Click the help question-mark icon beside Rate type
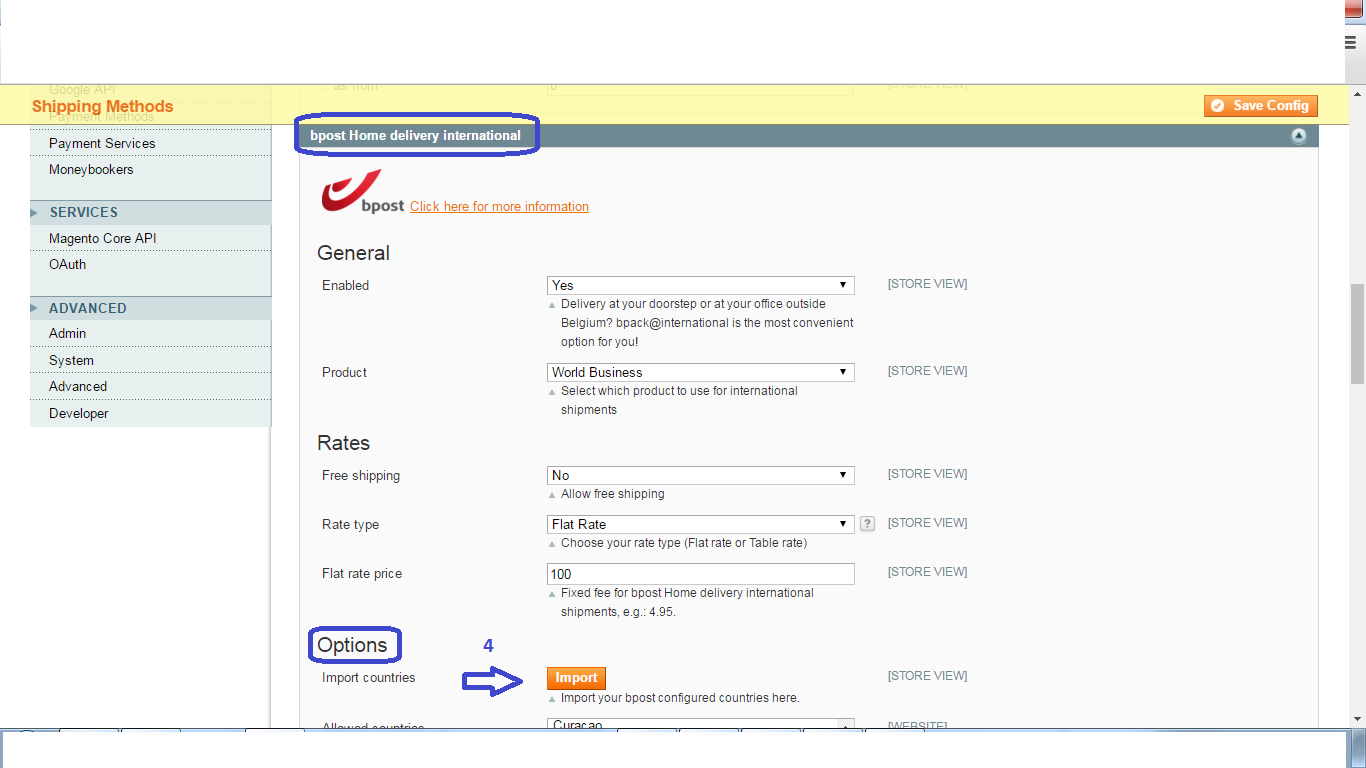Image resolution: width=1366 pixels, height=768 pixels. [867, 523]
